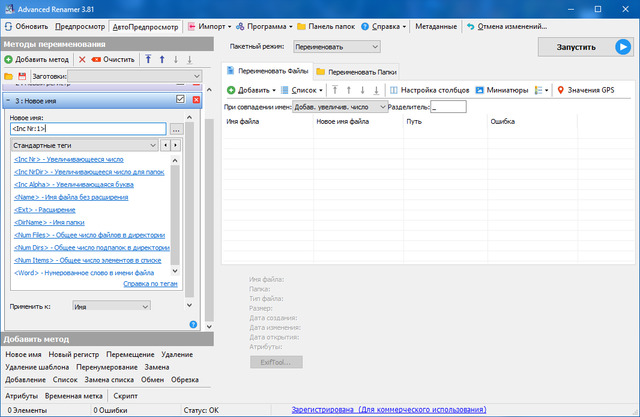Collapse the 3 : Новое имя method panel

(8, 100)
